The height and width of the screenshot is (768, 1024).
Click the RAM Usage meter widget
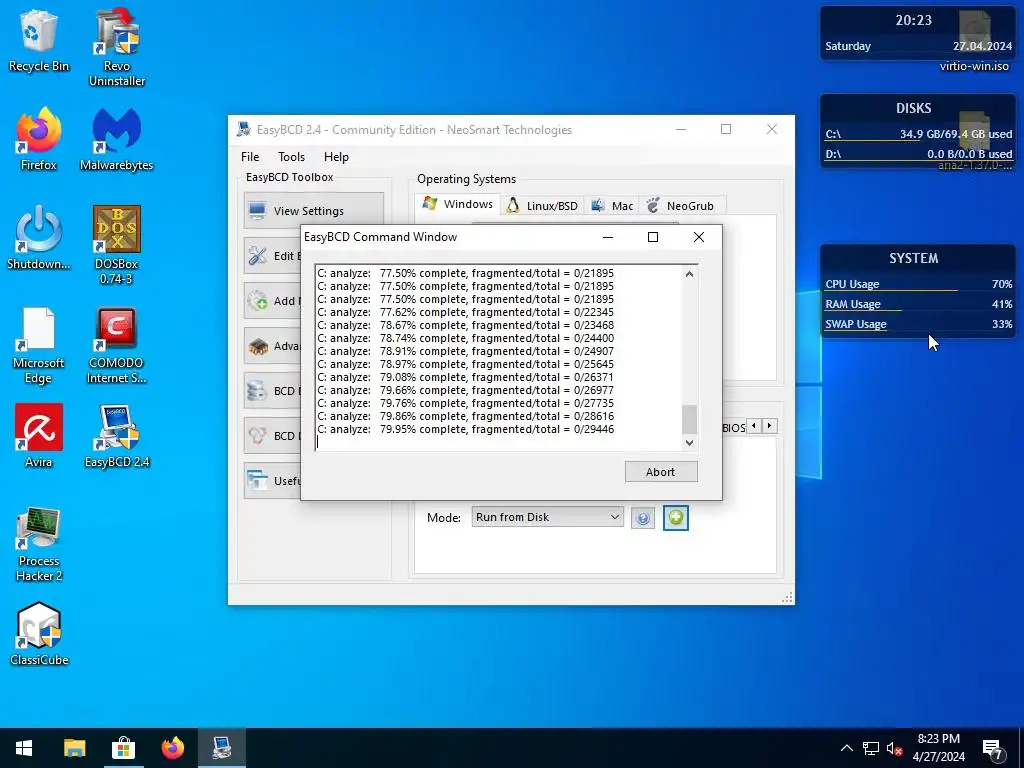point(918,304)
